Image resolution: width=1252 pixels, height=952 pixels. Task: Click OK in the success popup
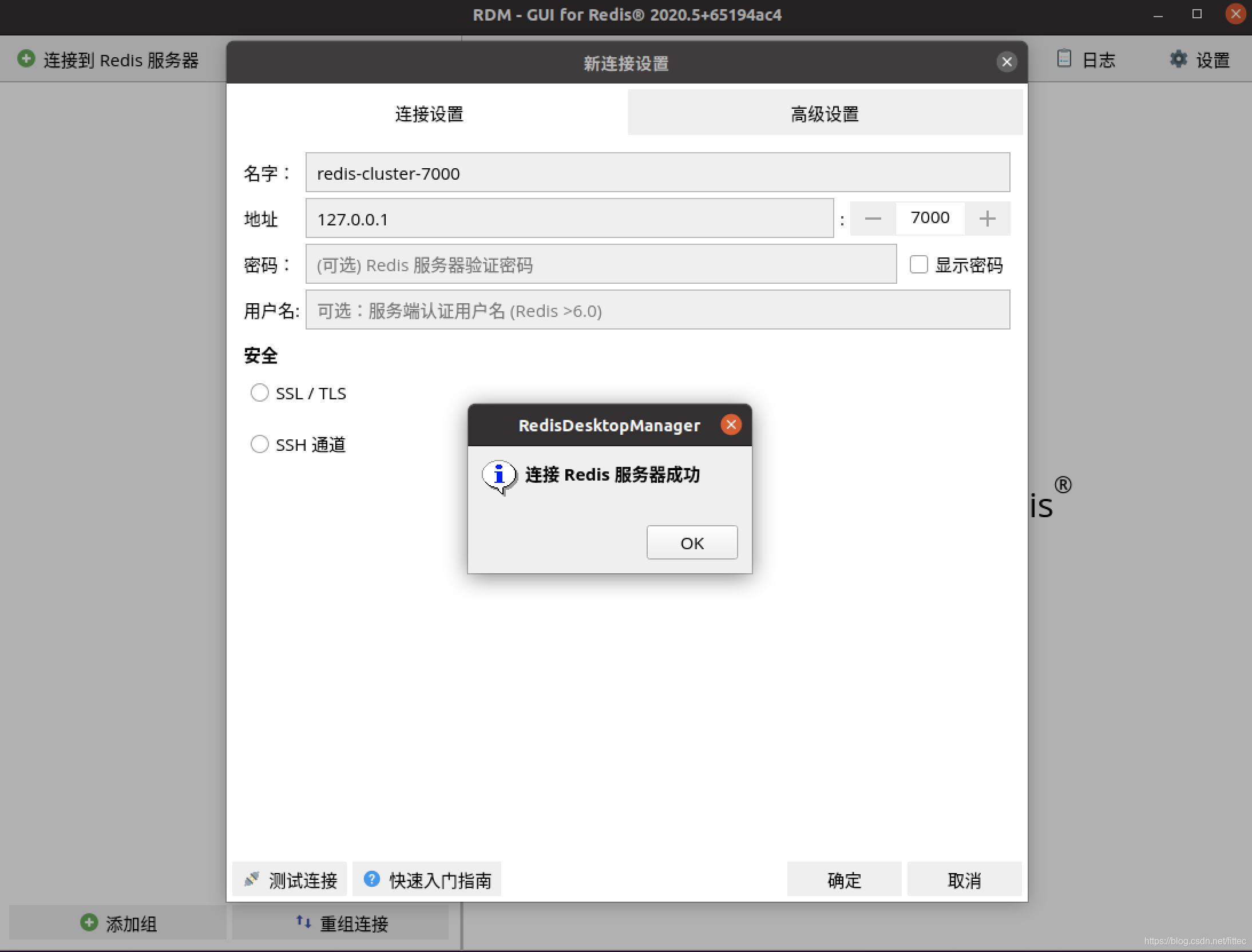point(692,542)
